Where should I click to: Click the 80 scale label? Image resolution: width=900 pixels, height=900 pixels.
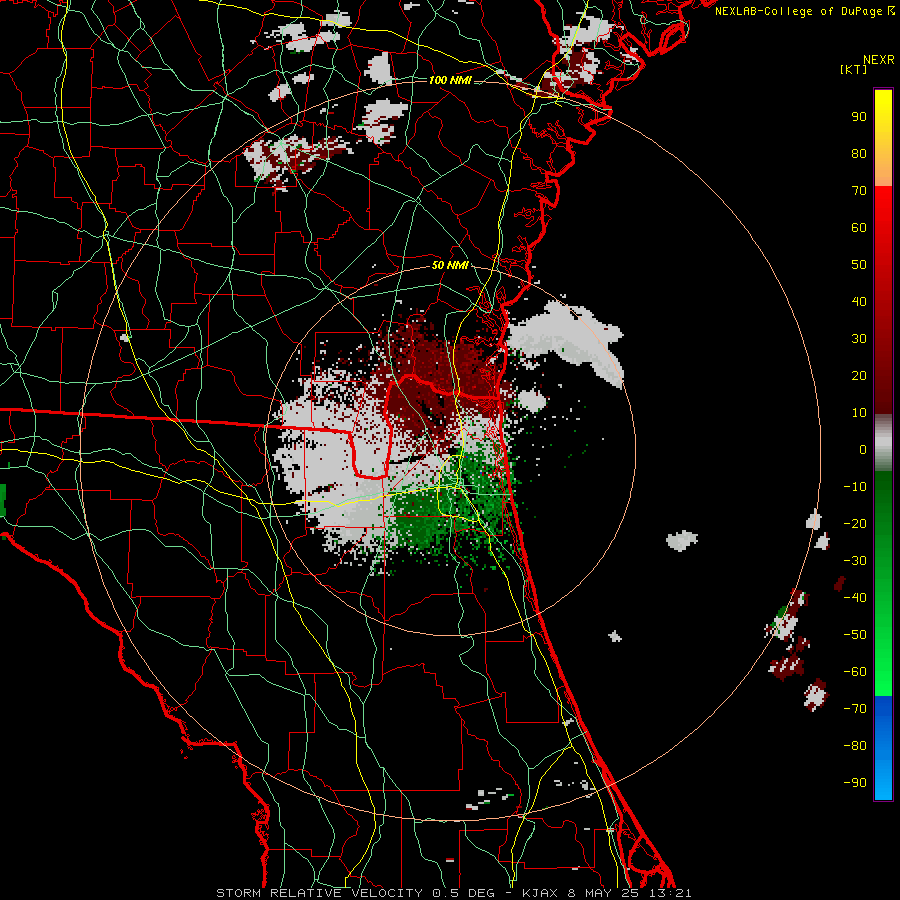(x=859, y=154)
